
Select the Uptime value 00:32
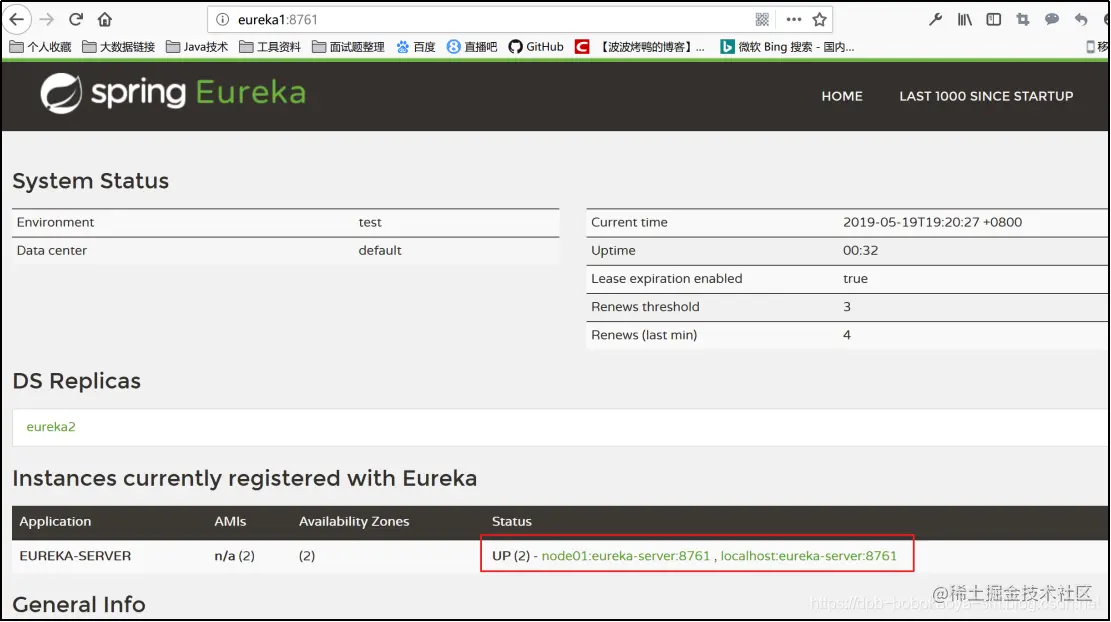click(x=860, y=250)
